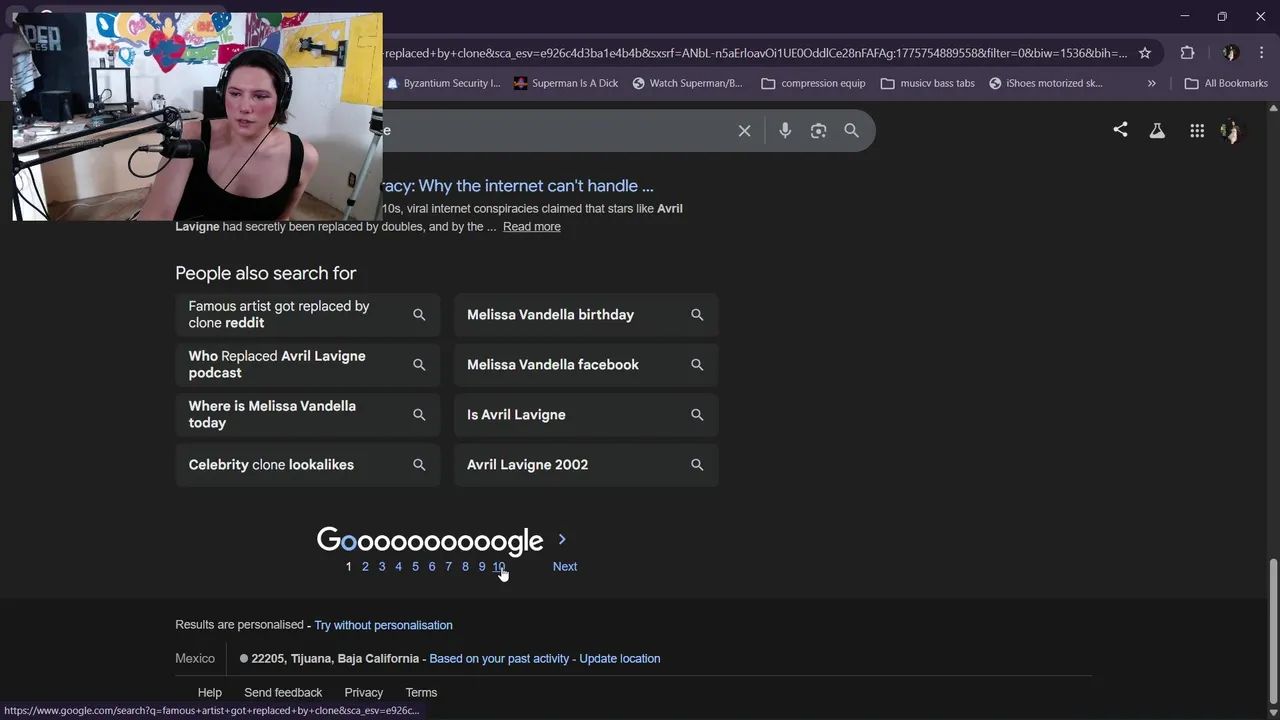This screenshot has width=1280, height=720.
Task: Open the Google apps grid
Action: [1197, 131]
